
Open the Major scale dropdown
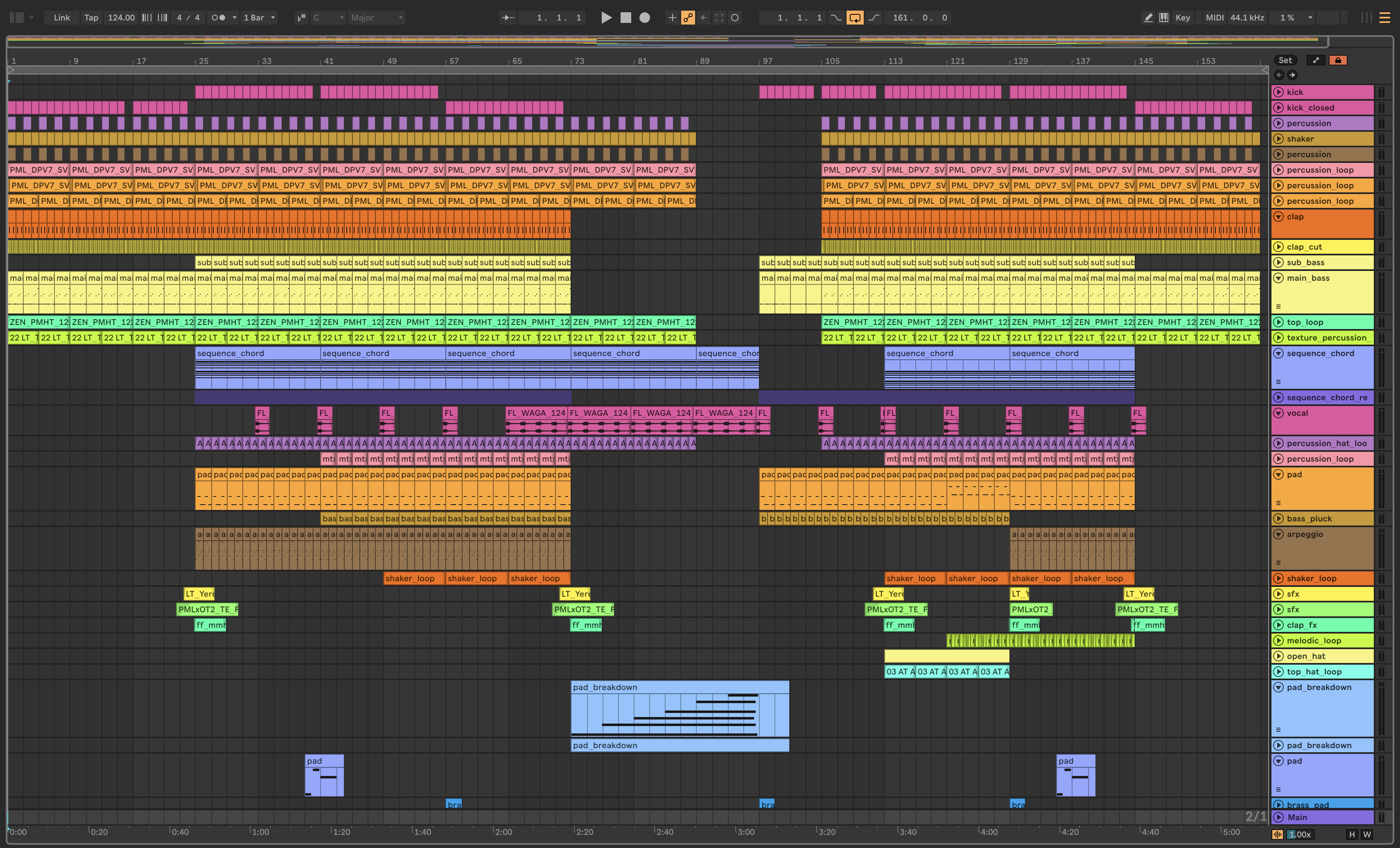coord(377,18)
